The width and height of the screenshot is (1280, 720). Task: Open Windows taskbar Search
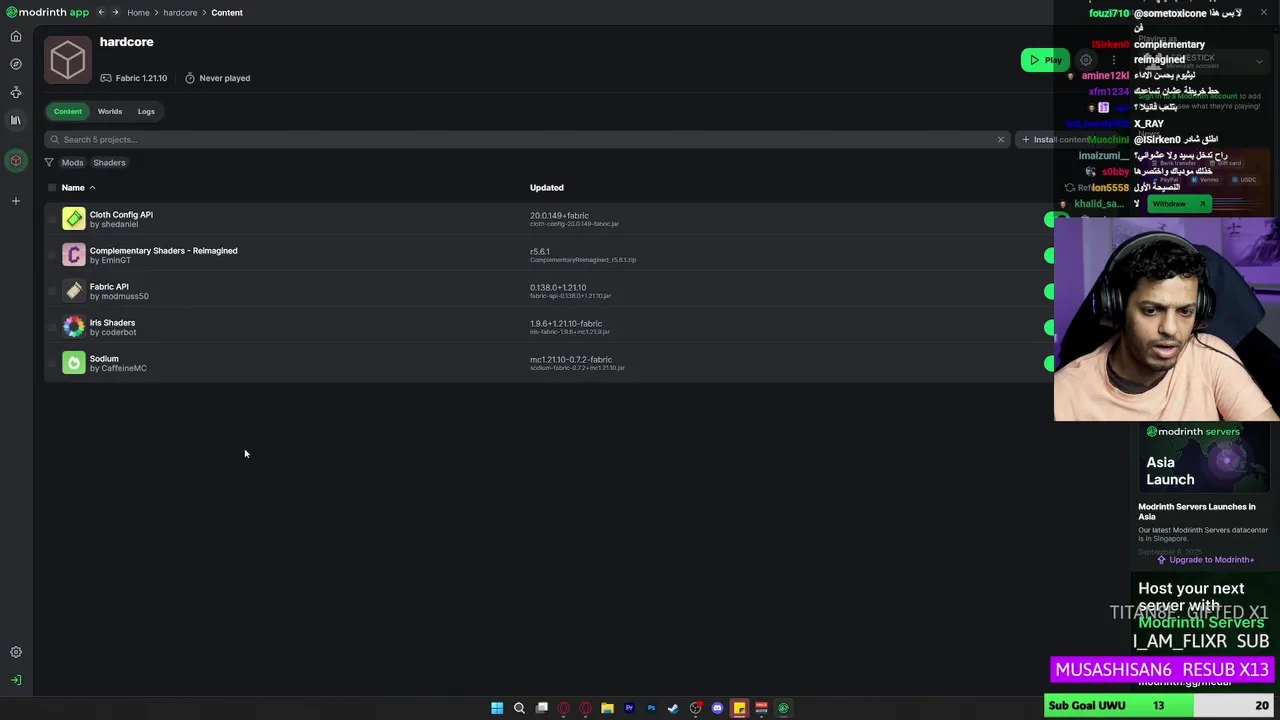point(519,708)
